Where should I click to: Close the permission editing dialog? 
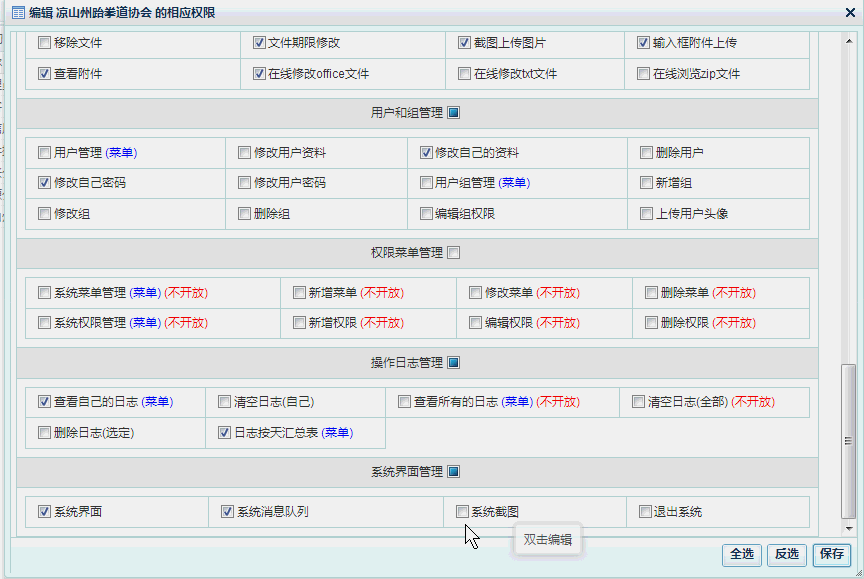[851, 13]
